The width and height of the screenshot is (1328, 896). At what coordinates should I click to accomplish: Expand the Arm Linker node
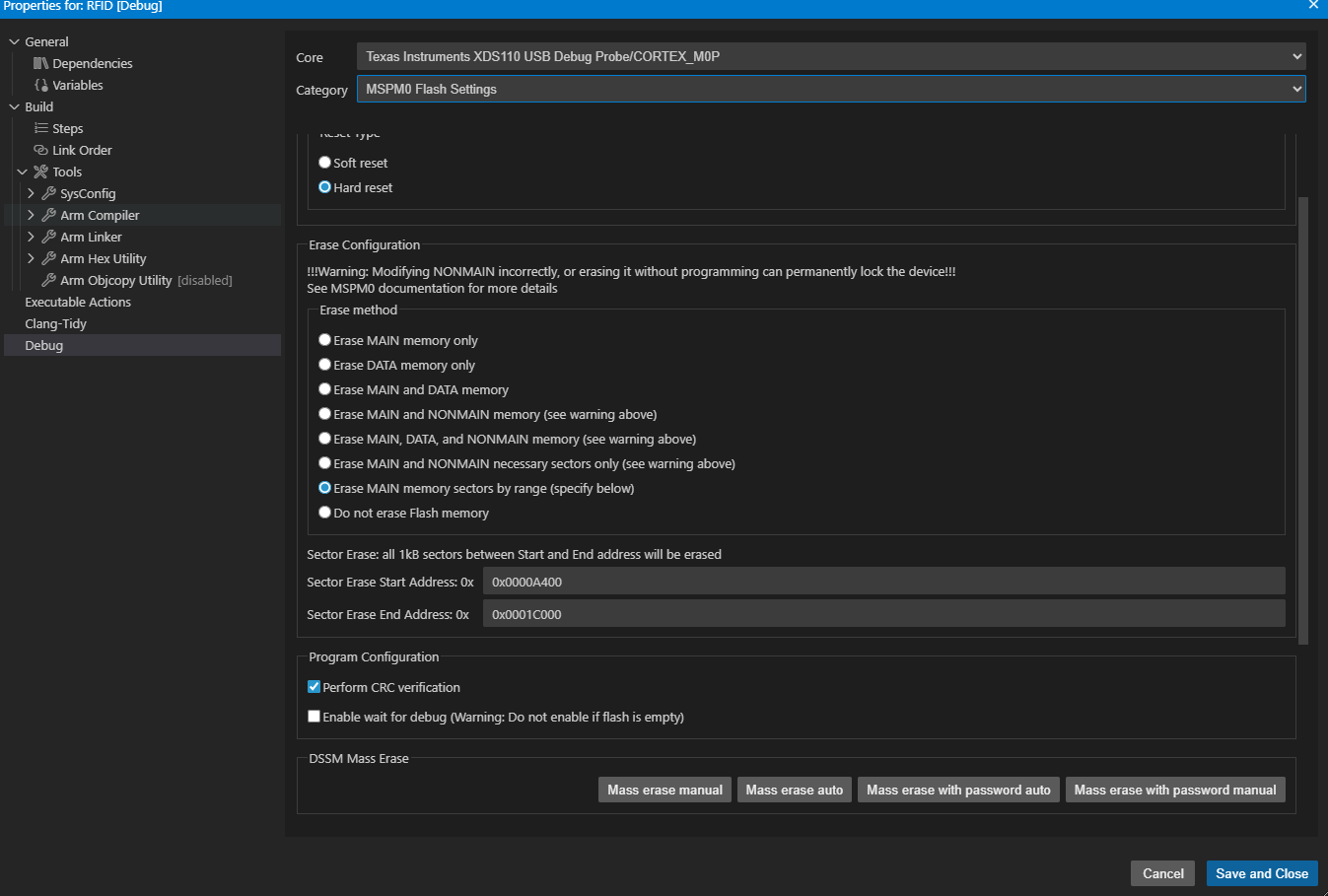[31, 237]
